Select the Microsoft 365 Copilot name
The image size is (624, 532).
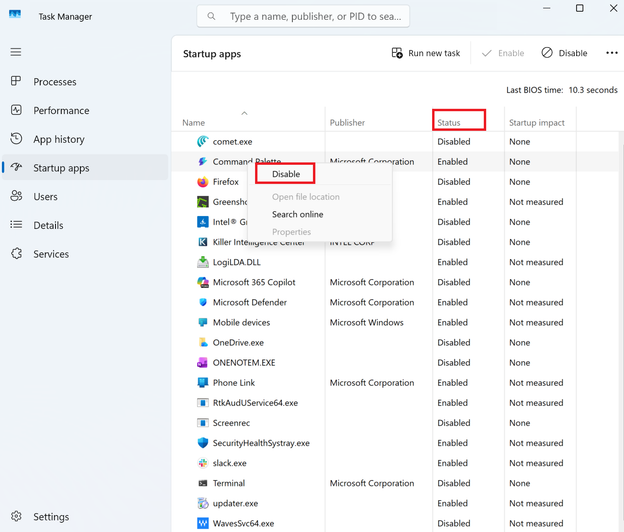click(254, 282)
